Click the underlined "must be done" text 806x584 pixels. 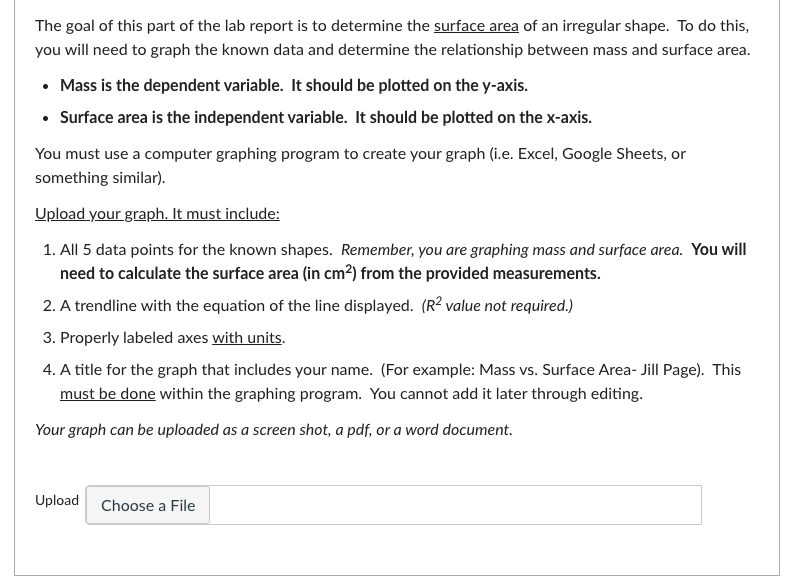tap(107, 393)
